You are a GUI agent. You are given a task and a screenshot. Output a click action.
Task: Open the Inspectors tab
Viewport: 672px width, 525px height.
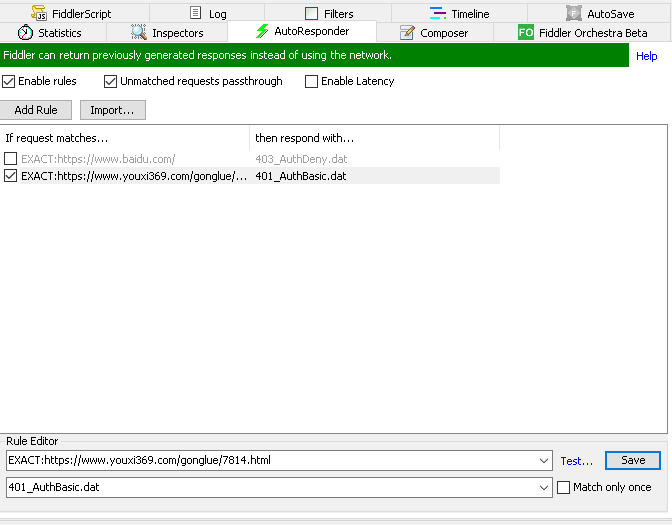click(167, 33)
